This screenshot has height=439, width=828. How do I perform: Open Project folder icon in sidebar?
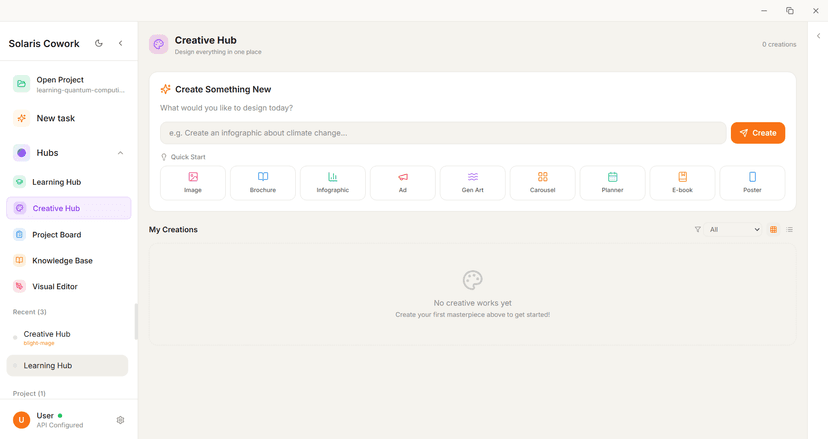point(21,84)
